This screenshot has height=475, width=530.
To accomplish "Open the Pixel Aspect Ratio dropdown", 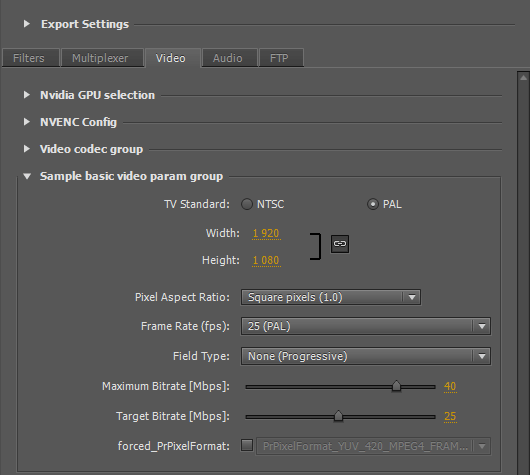I will click(x=331, y=297).
